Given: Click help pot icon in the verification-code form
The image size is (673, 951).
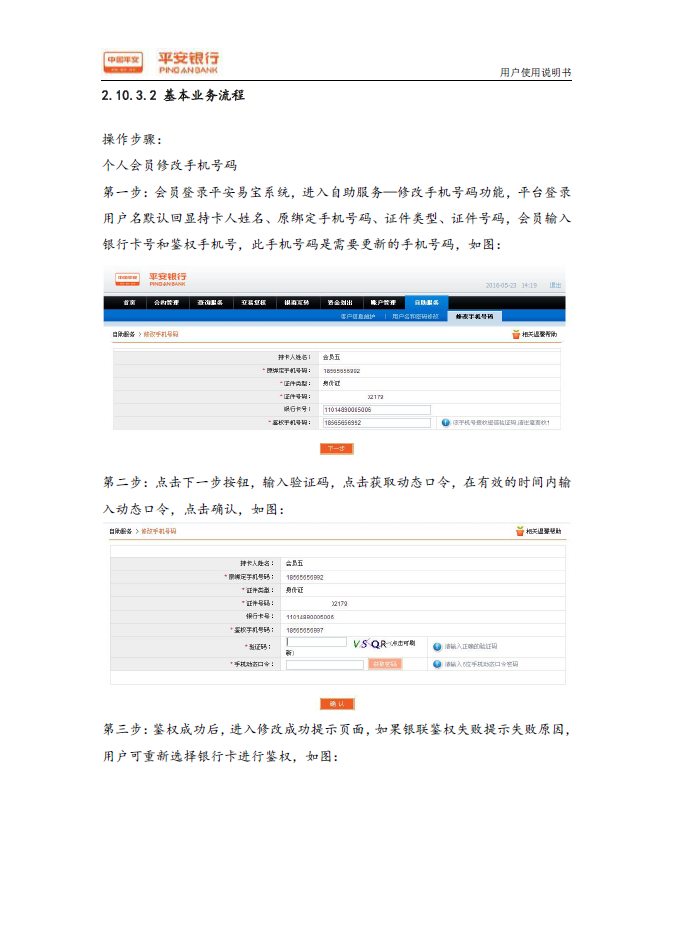Looking at the screenshot, I should click(x=520, y=531).
